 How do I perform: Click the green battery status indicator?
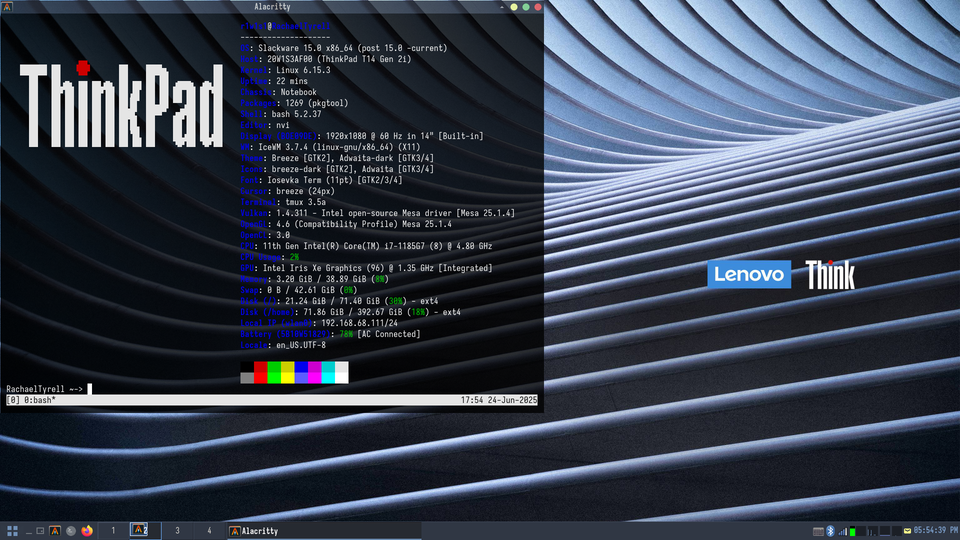point(852,531)
